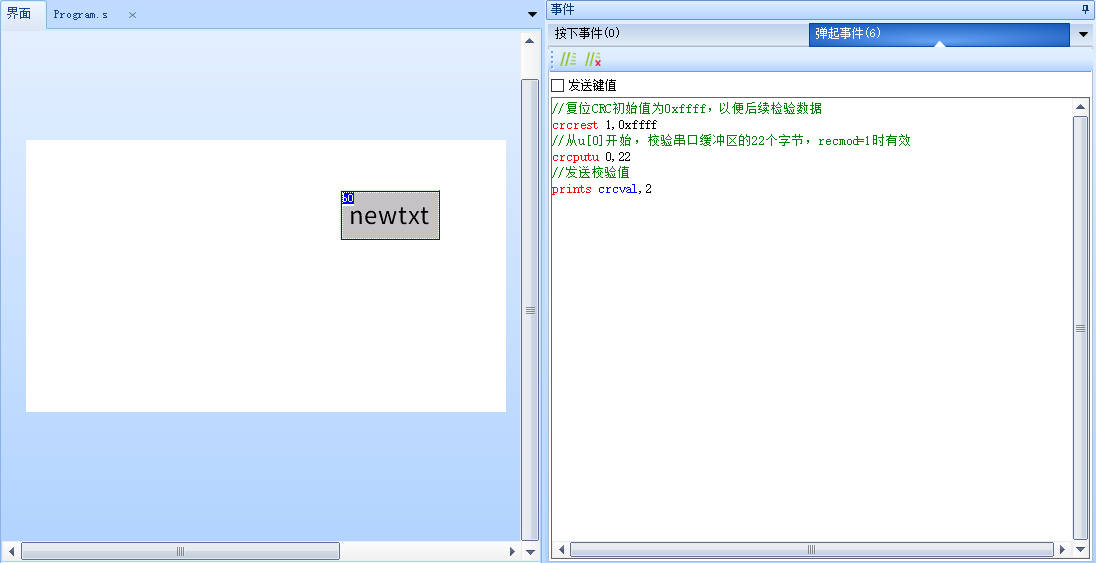Click the code editor's scroll up arrow
This screenshot has width=1096, height=563.
[1080, 106]
